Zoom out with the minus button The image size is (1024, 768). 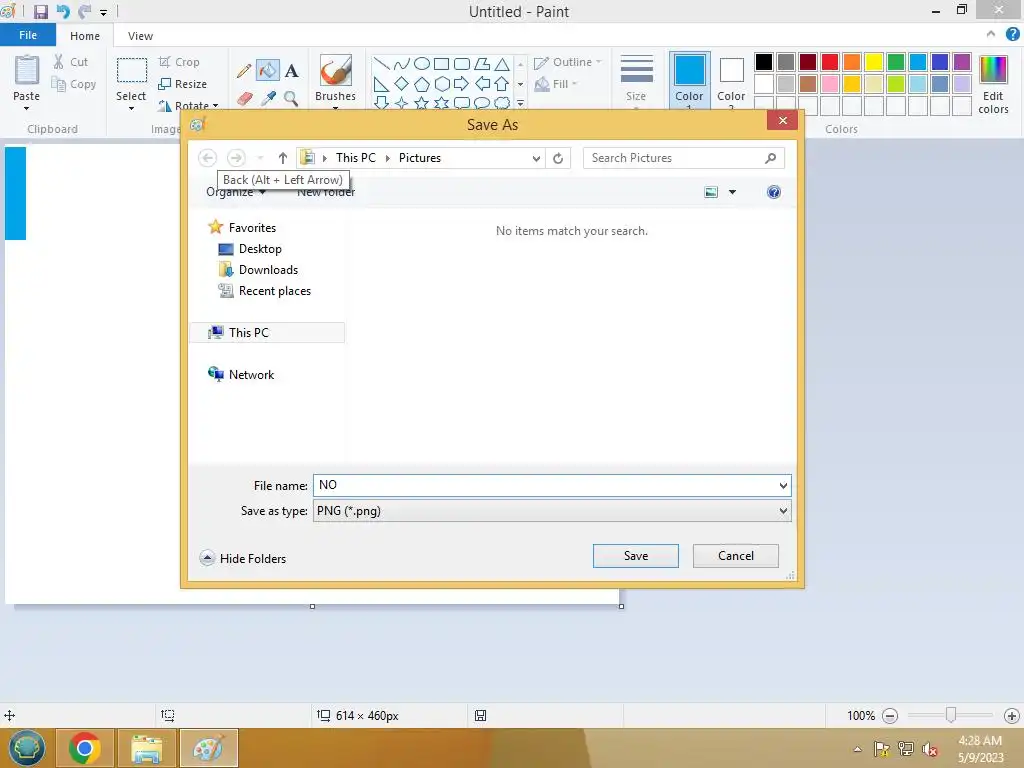tap(889, 716)
